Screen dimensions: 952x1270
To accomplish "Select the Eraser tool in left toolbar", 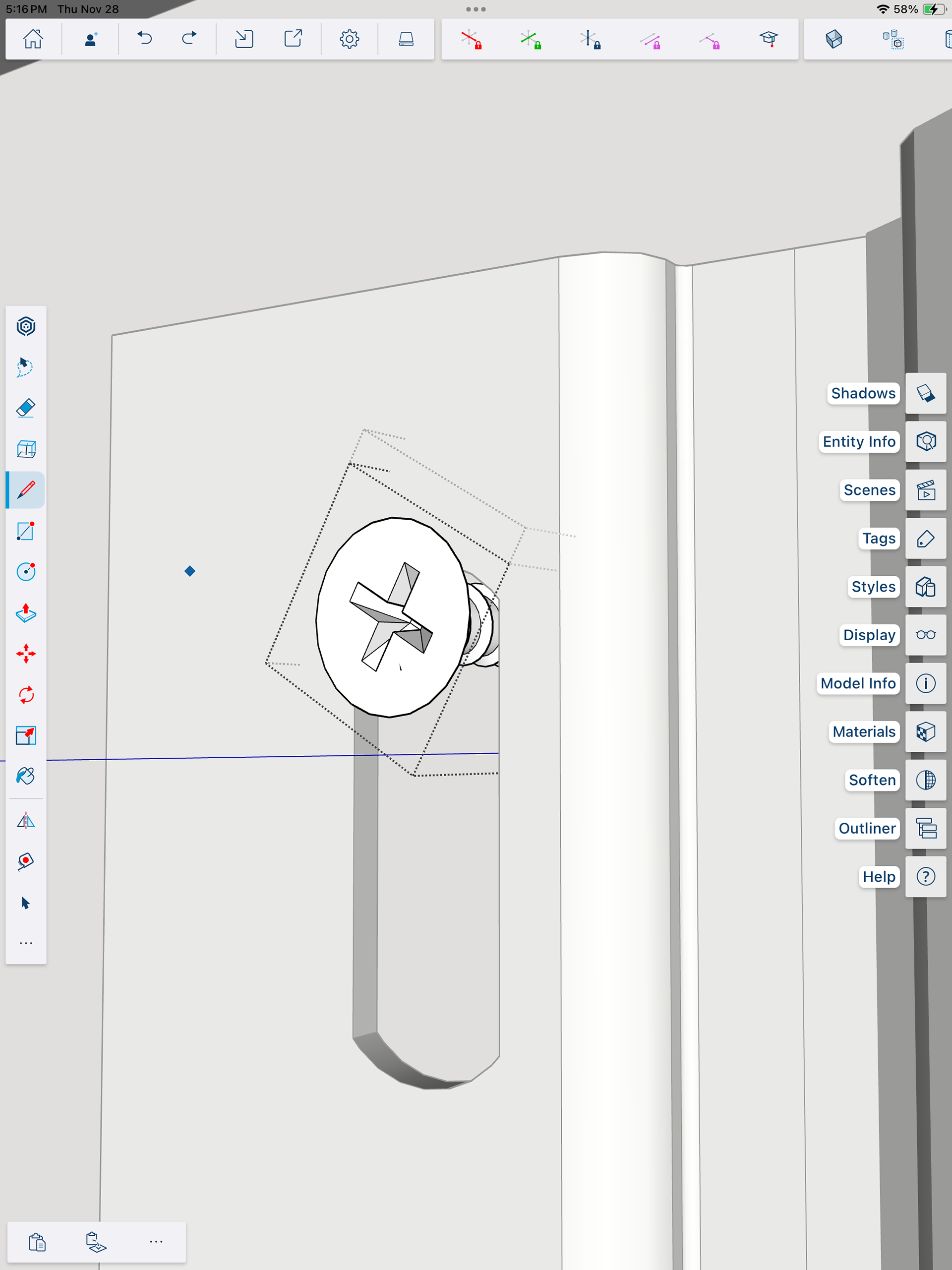I will click(x=26, y=408).
